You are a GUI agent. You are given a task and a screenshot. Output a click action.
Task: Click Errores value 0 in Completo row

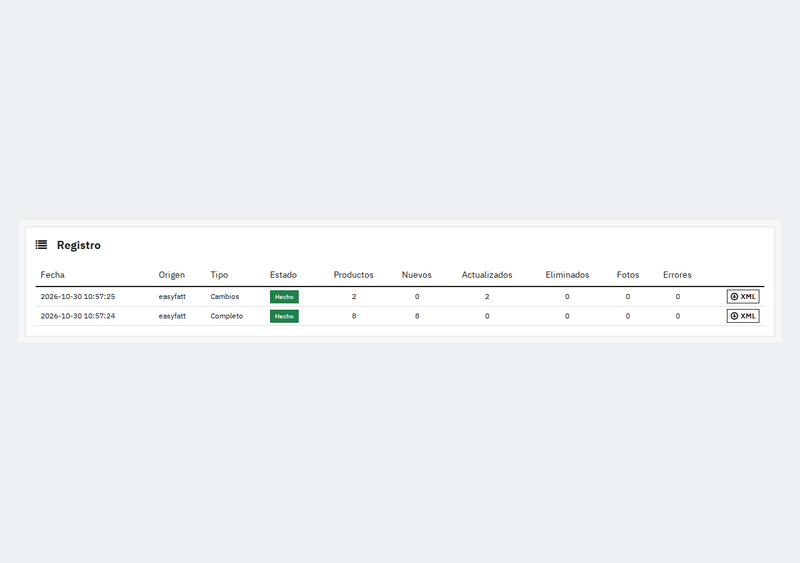pyautogui.click(x=678, y=316)
